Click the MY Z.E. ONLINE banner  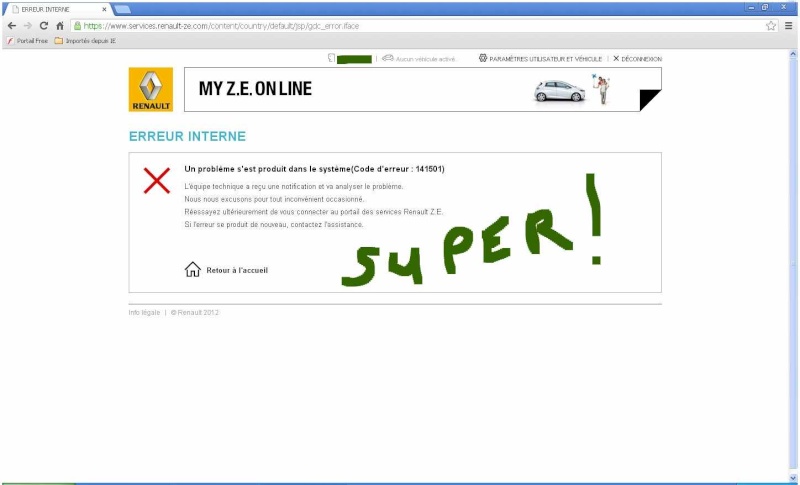pos(422,89)
